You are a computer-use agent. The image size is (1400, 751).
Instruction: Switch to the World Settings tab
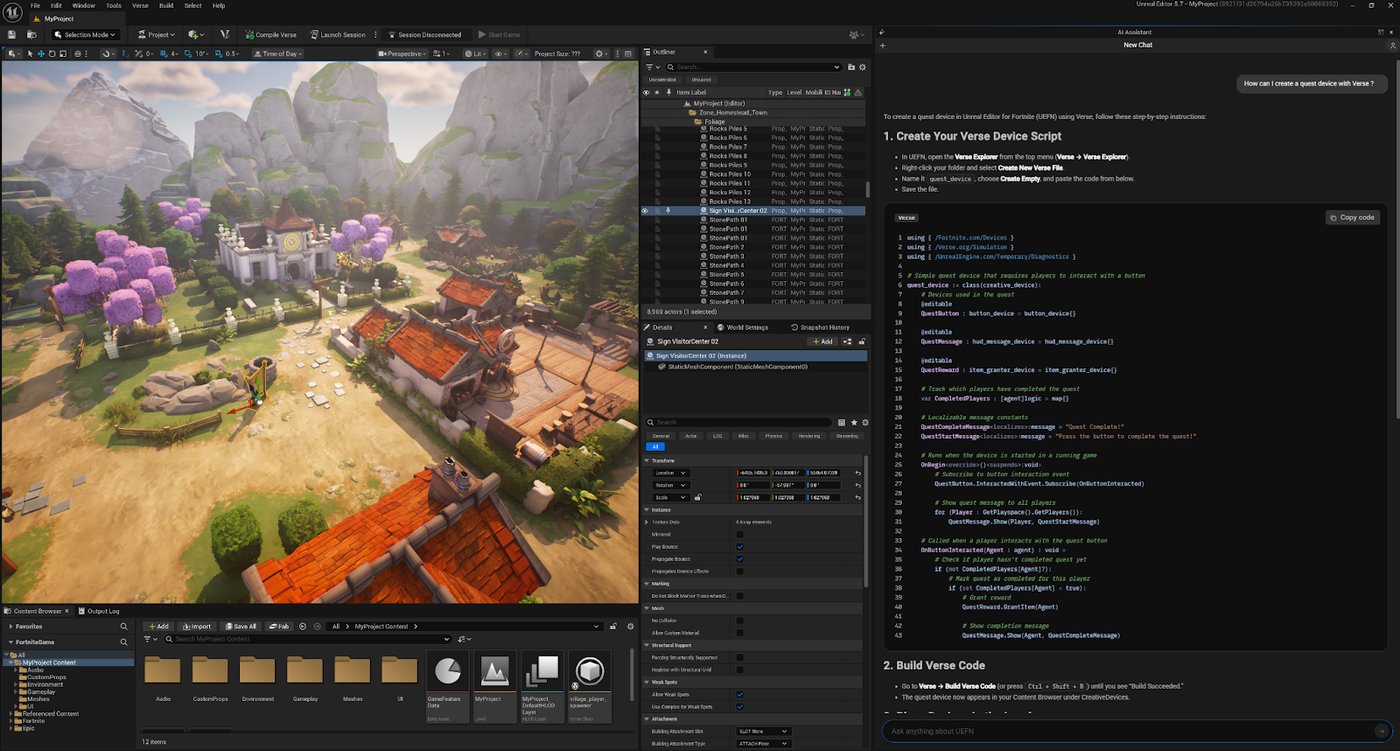coord(747,327)
